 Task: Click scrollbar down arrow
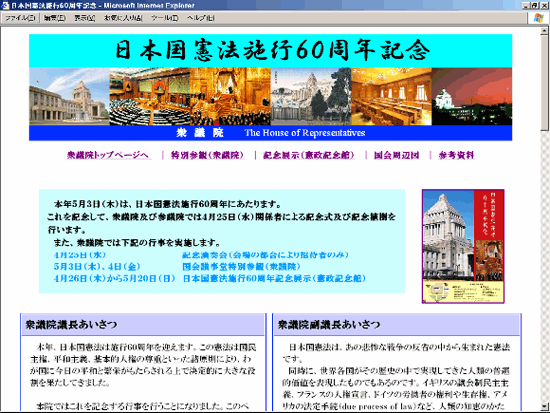(x=544, y=406)
